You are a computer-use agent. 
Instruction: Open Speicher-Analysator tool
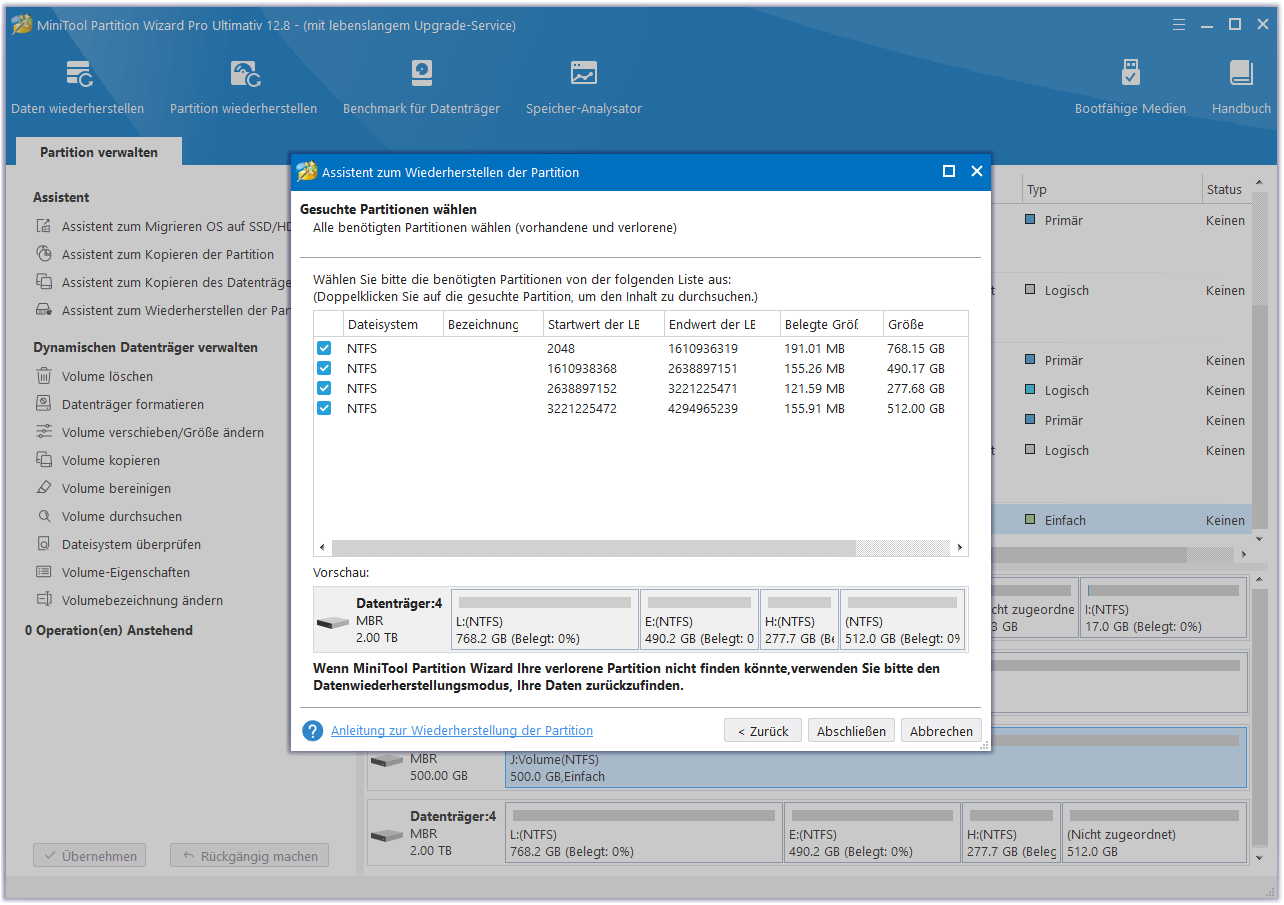pos(584,88)
